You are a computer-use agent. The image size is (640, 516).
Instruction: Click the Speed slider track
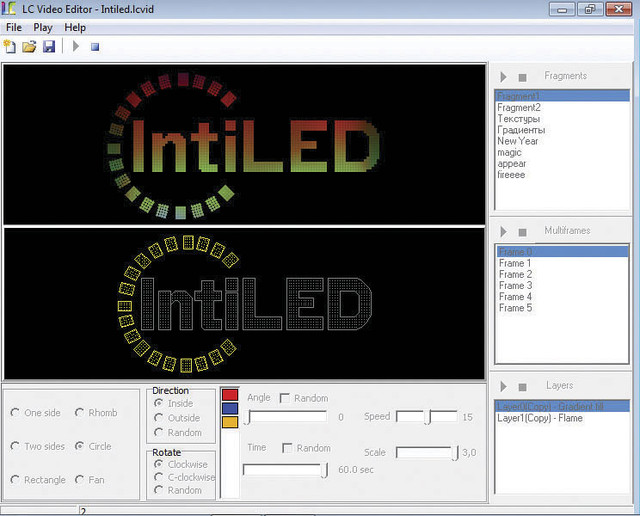427,417
